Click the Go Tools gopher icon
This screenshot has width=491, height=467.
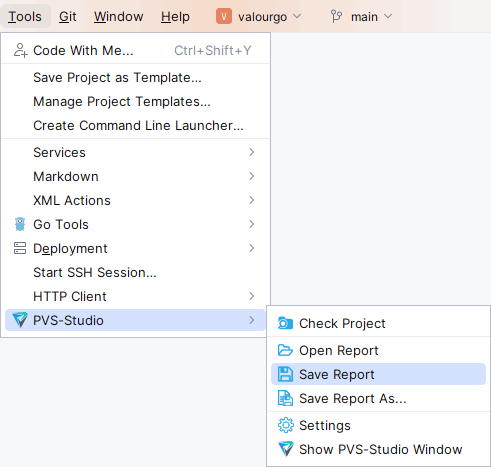[x=20, y=224]
